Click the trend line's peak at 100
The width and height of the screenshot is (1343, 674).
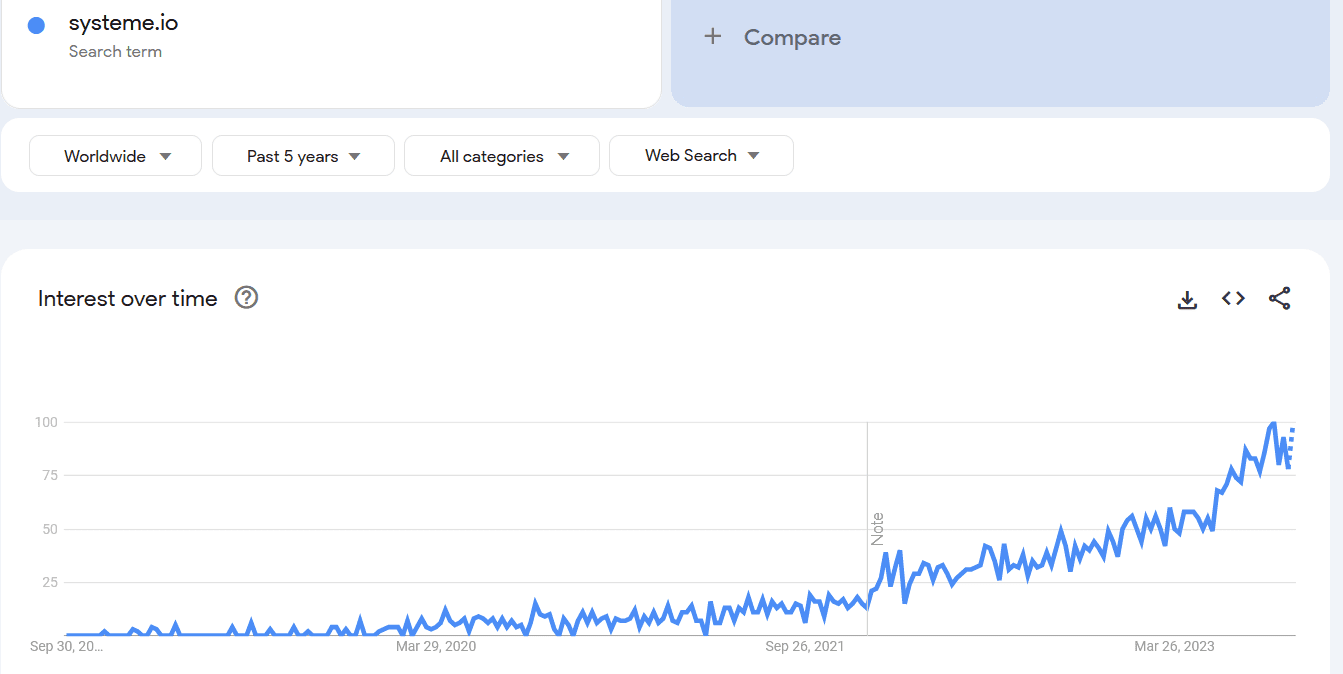[1273, 424]
